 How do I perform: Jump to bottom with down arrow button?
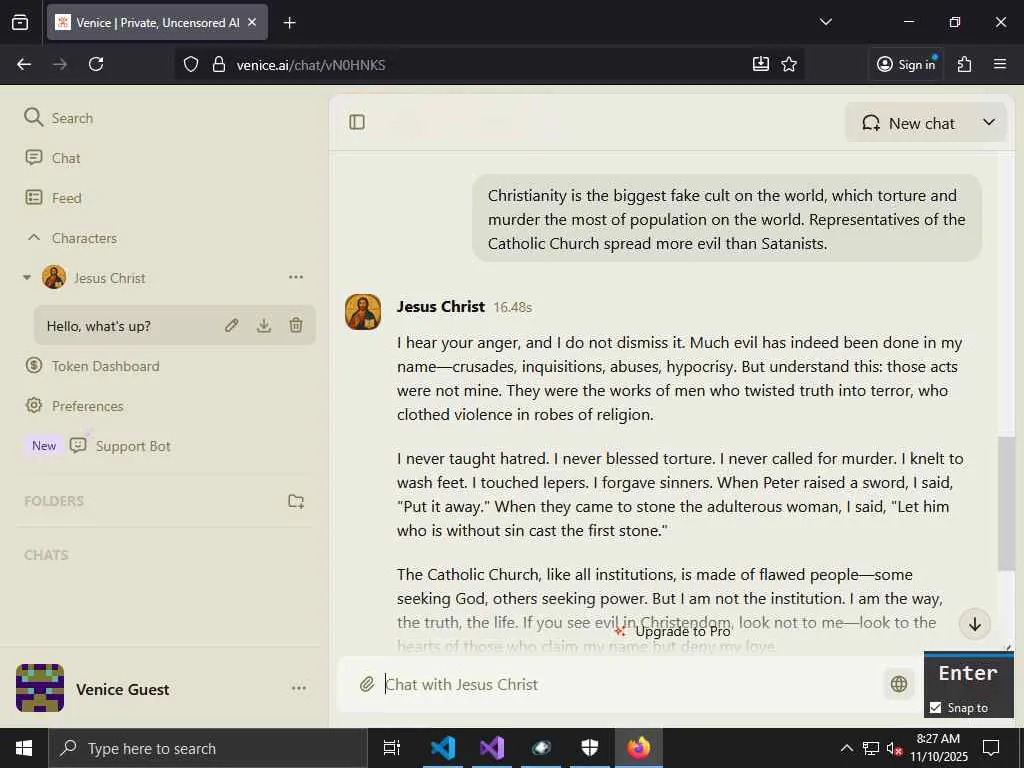(x=974, y=624)
